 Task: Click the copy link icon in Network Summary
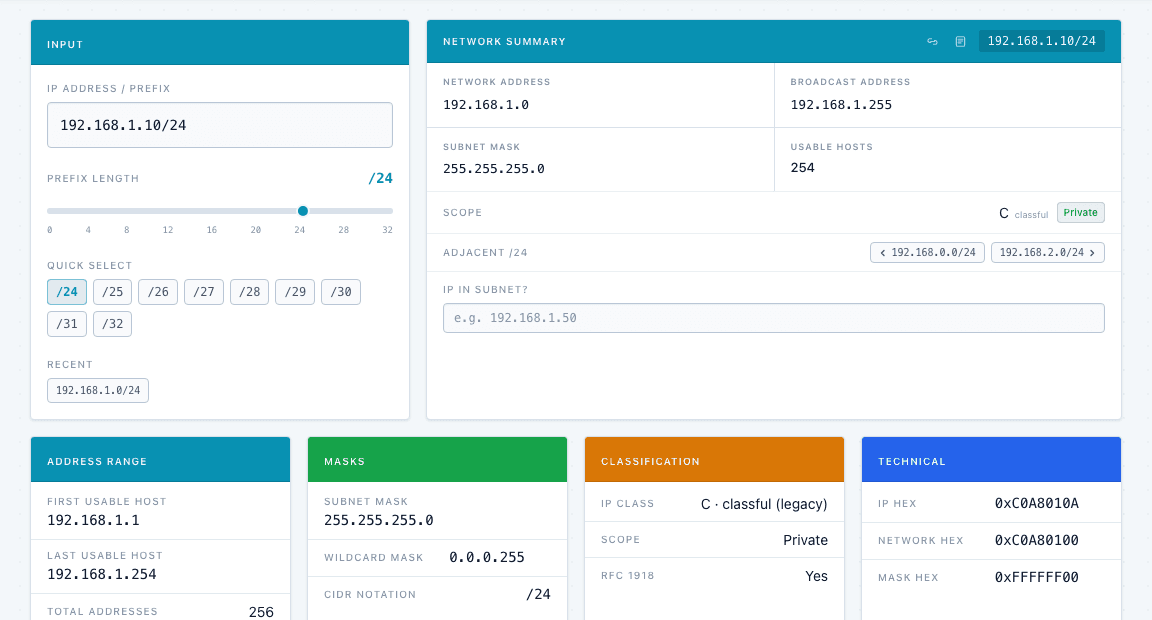932,42
